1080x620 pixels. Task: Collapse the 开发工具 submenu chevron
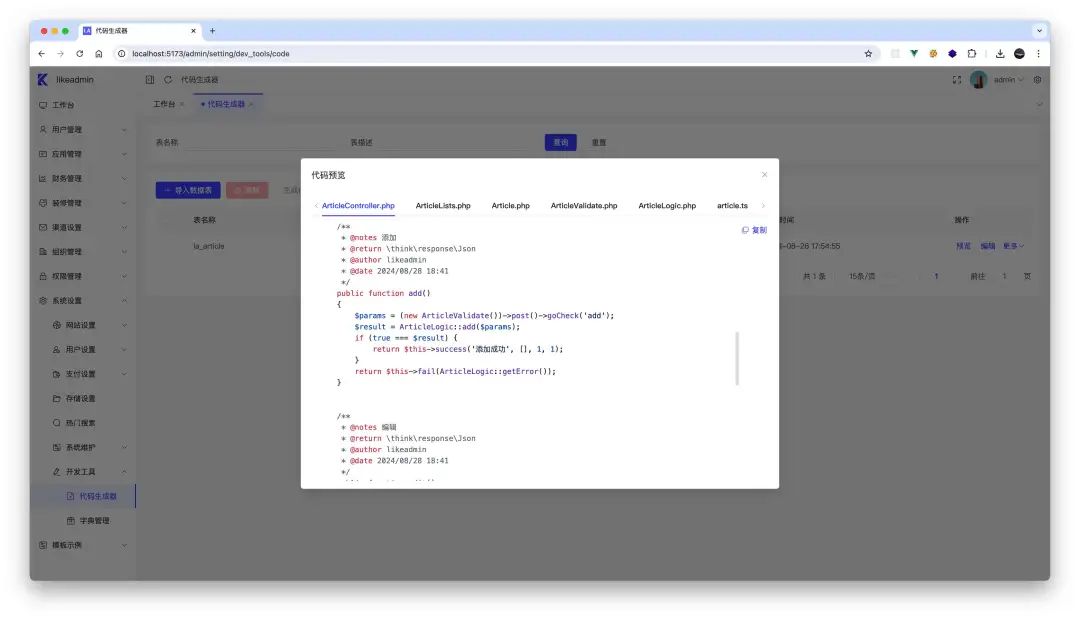(124, 472)
